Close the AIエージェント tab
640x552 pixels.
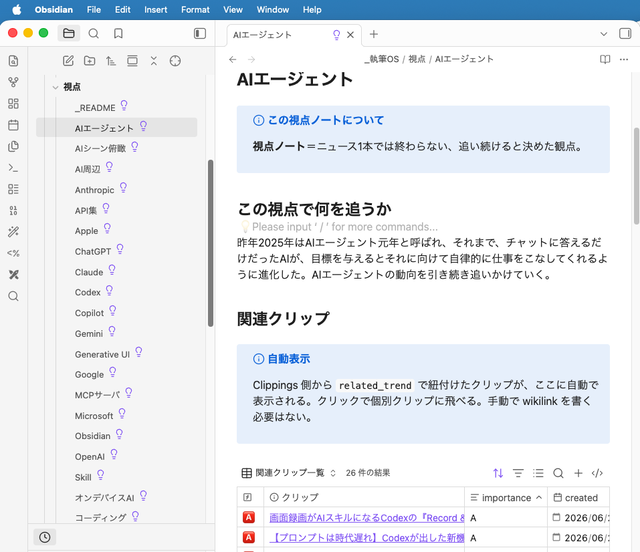pos(350,35)
